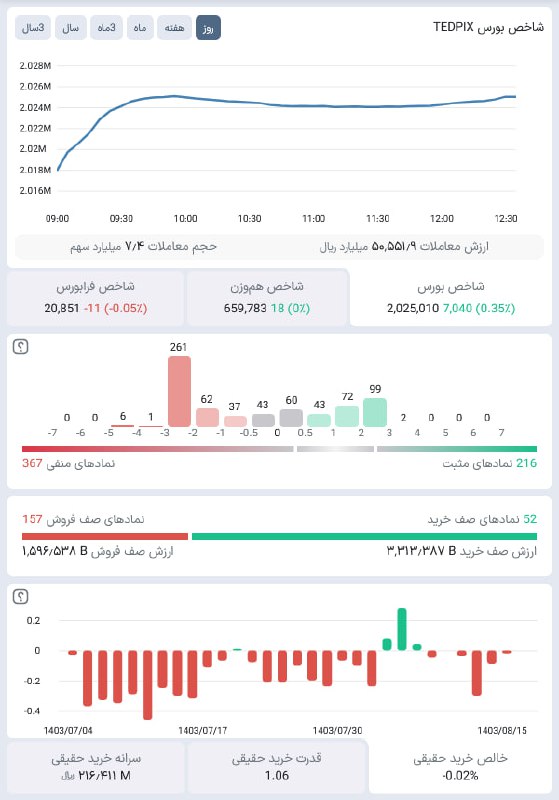Click the red bar labeled 62

pyautogui.click(x=208, y=417)
